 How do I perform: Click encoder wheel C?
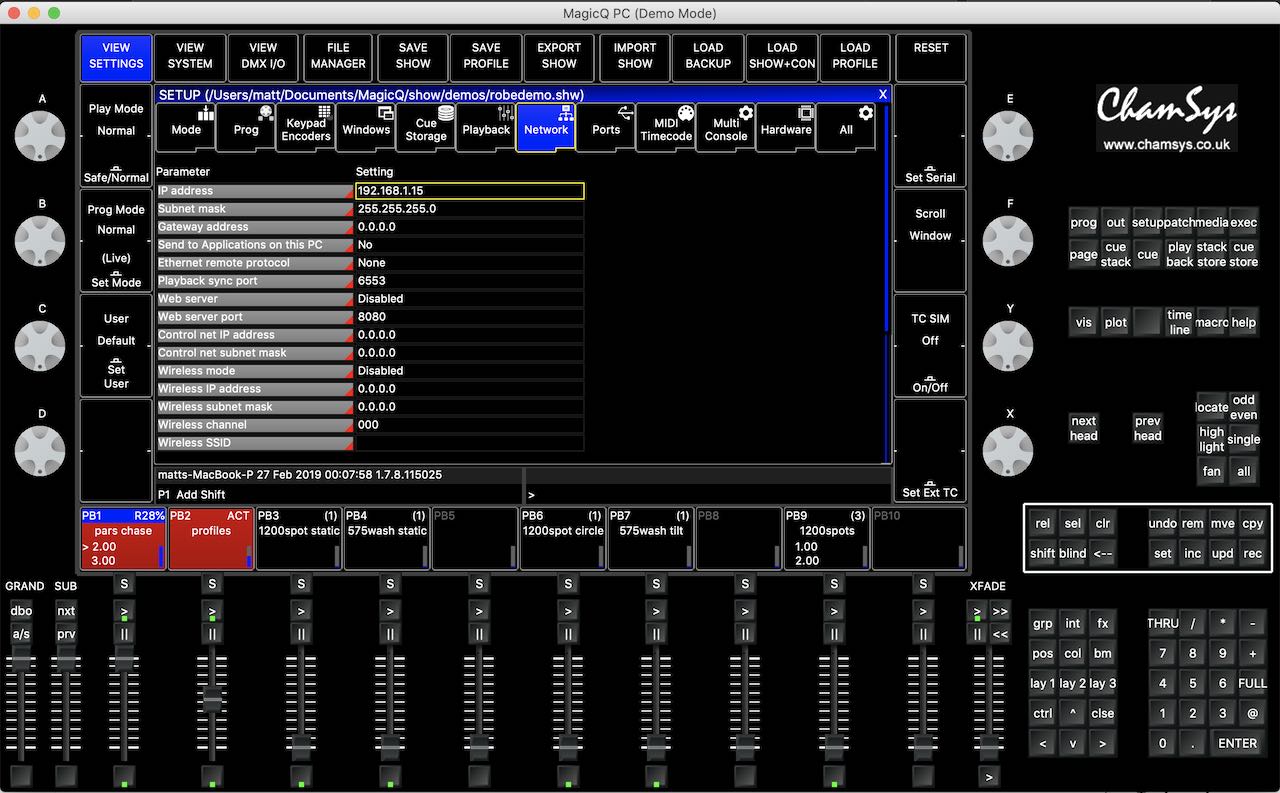tap(40, 346)
